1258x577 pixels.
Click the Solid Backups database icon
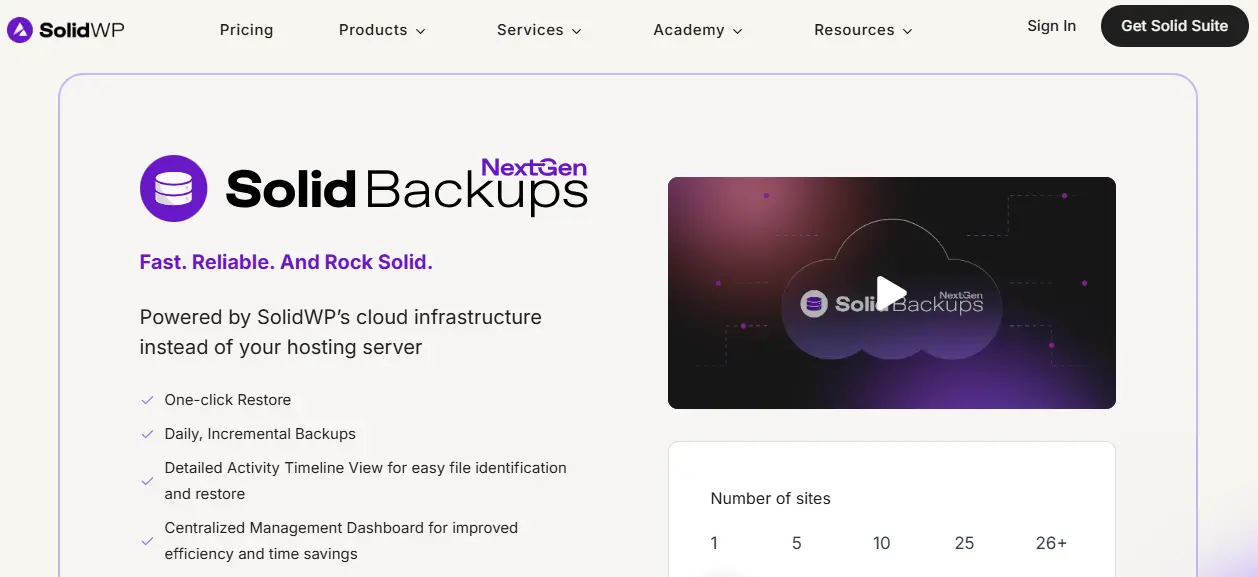173,188
